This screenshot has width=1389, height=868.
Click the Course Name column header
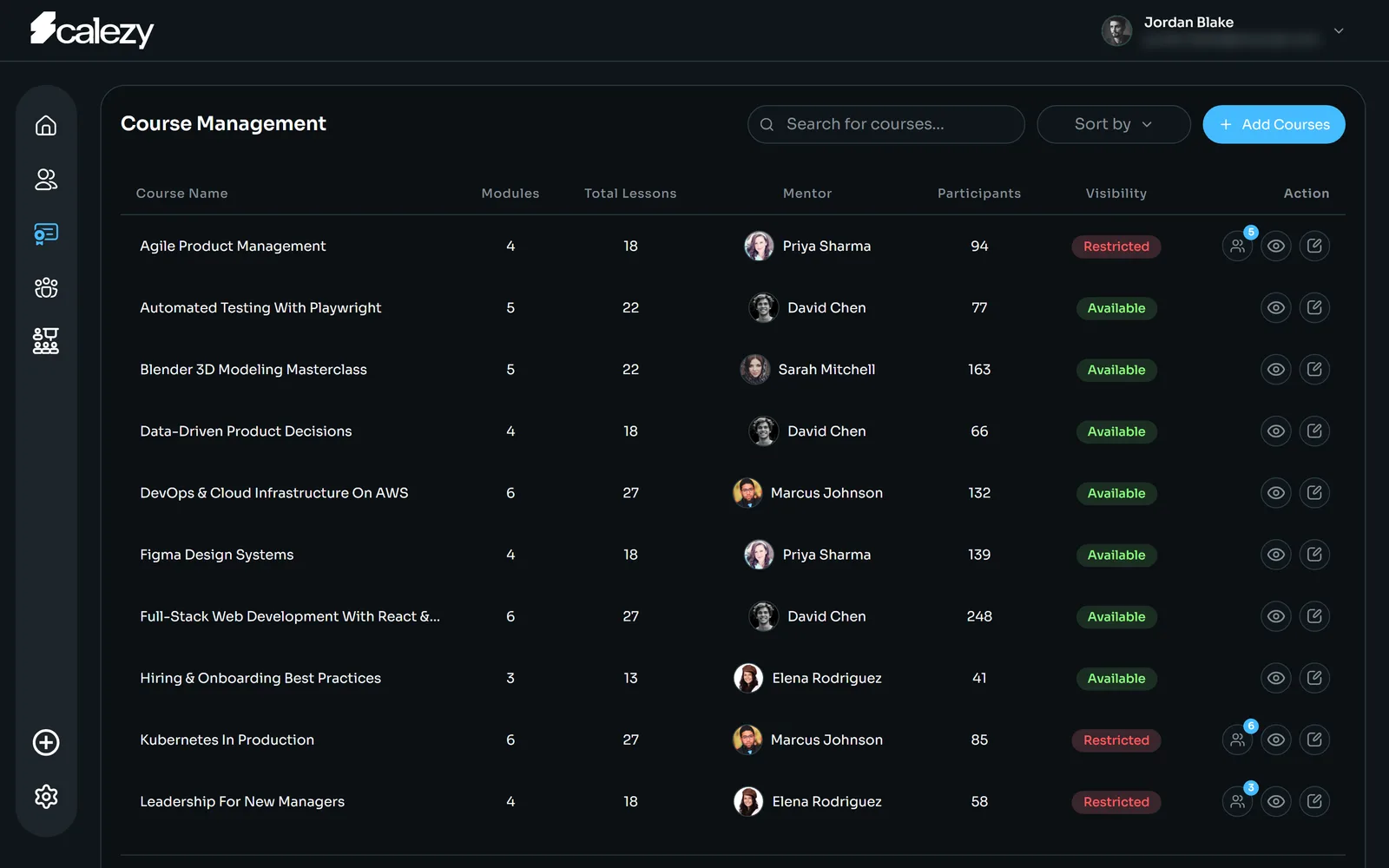(181, 194)
